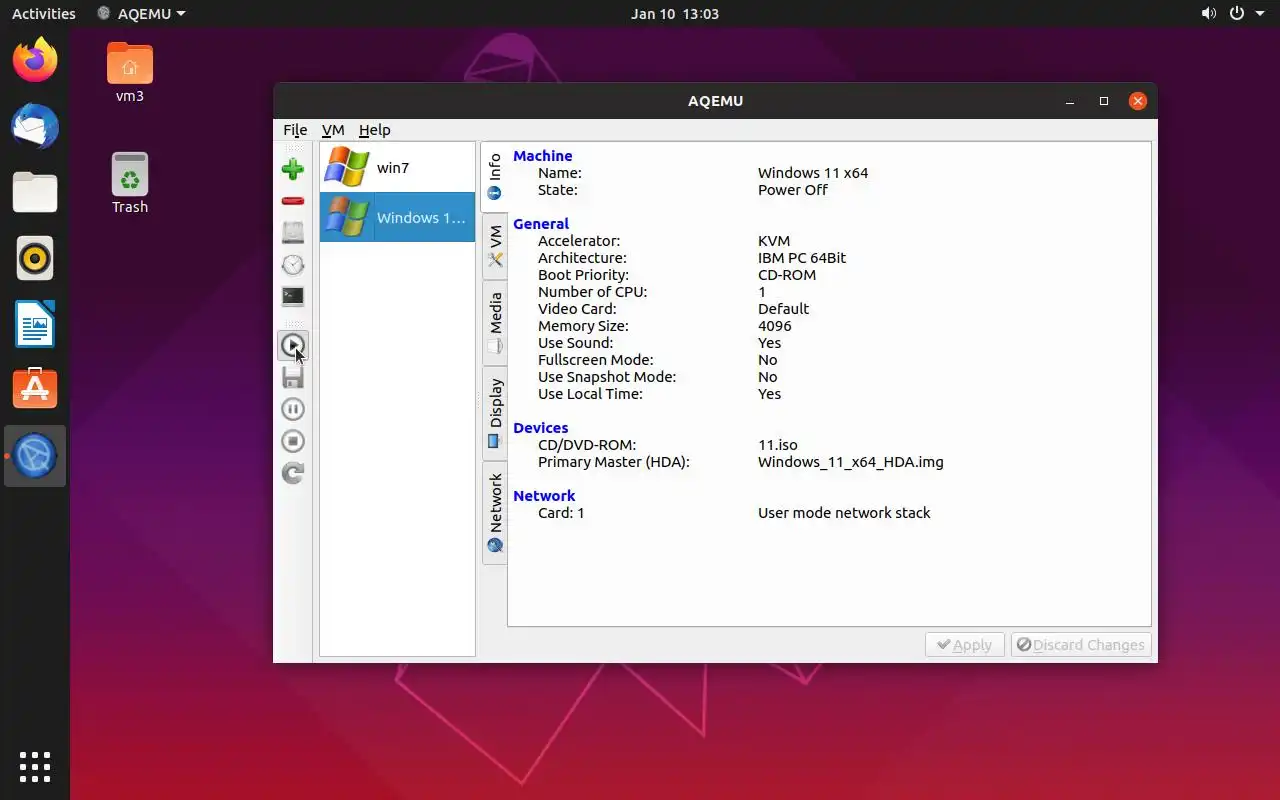Image resolution: width=1280 pixels, height=800 pixels.
Task: Show Applications grid in the dock
Action: [x=35, y=767]
